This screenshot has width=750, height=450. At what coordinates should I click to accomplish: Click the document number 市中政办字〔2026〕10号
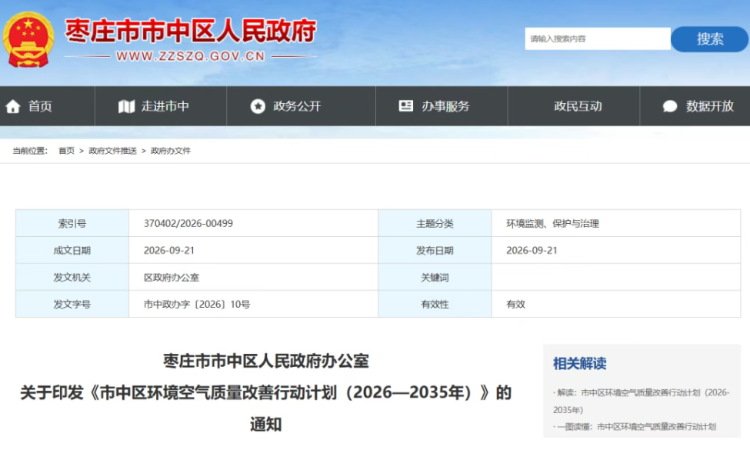(x=197, y=304)
